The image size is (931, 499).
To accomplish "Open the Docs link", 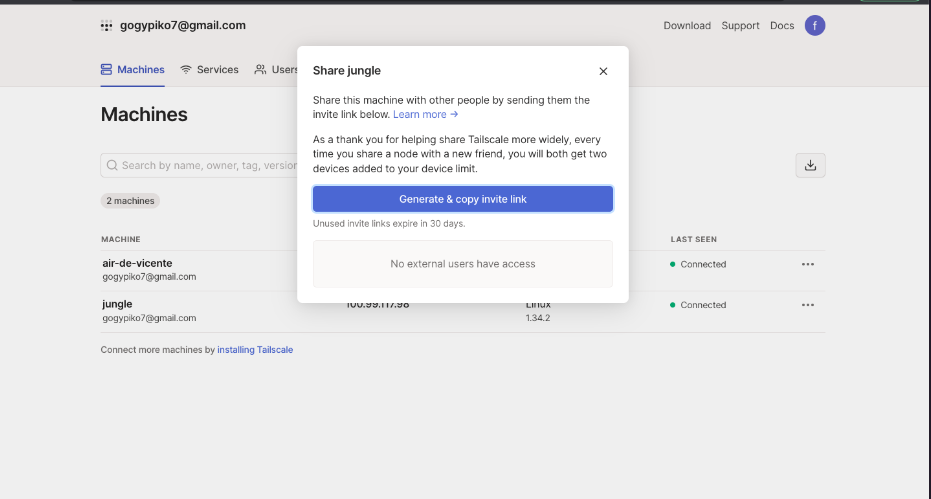I will click(x=782, y=26).
